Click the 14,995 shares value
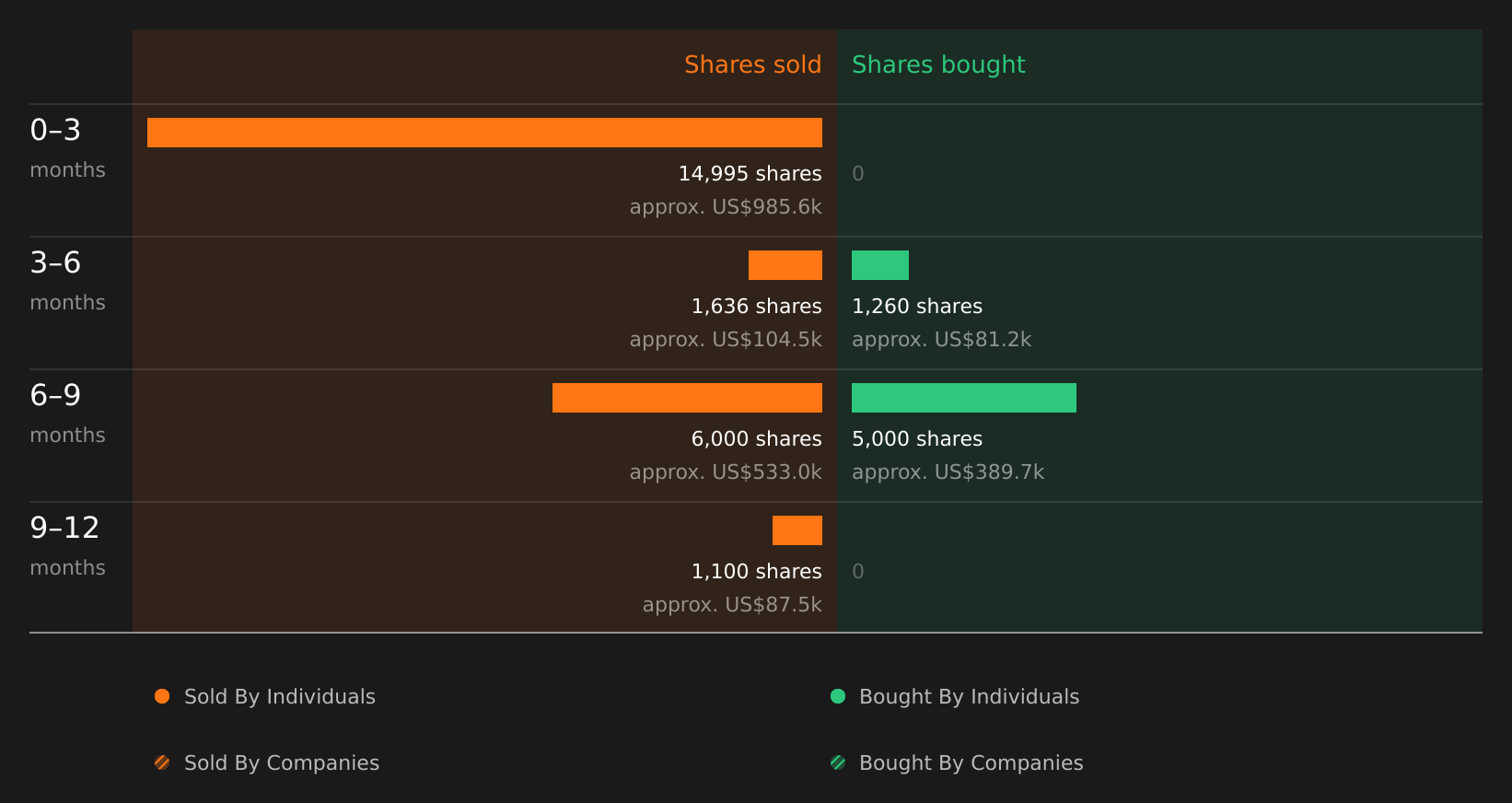The height and width of the screenshot is (803, 1512). (x=750, y=174)
